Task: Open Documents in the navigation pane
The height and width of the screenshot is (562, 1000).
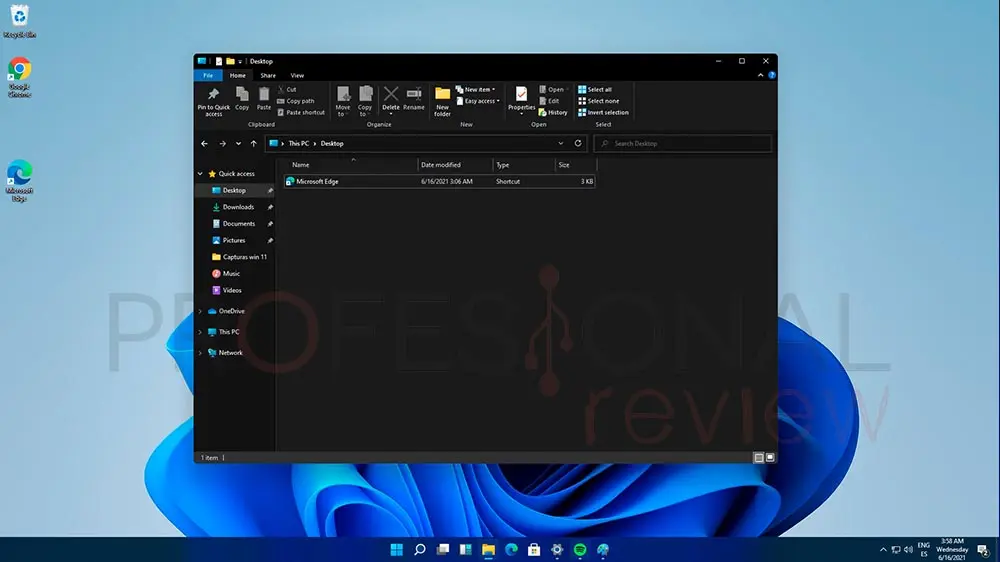Action: coord(239,223)
